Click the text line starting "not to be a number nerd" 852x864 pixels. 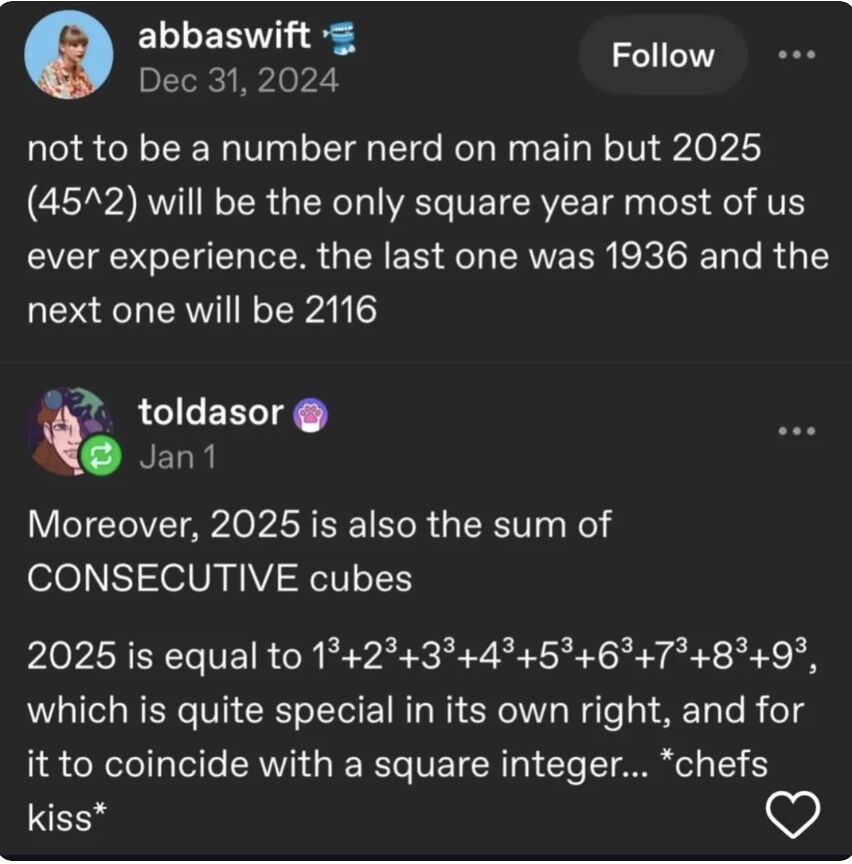pyautogui.click(x=394, y=149)
